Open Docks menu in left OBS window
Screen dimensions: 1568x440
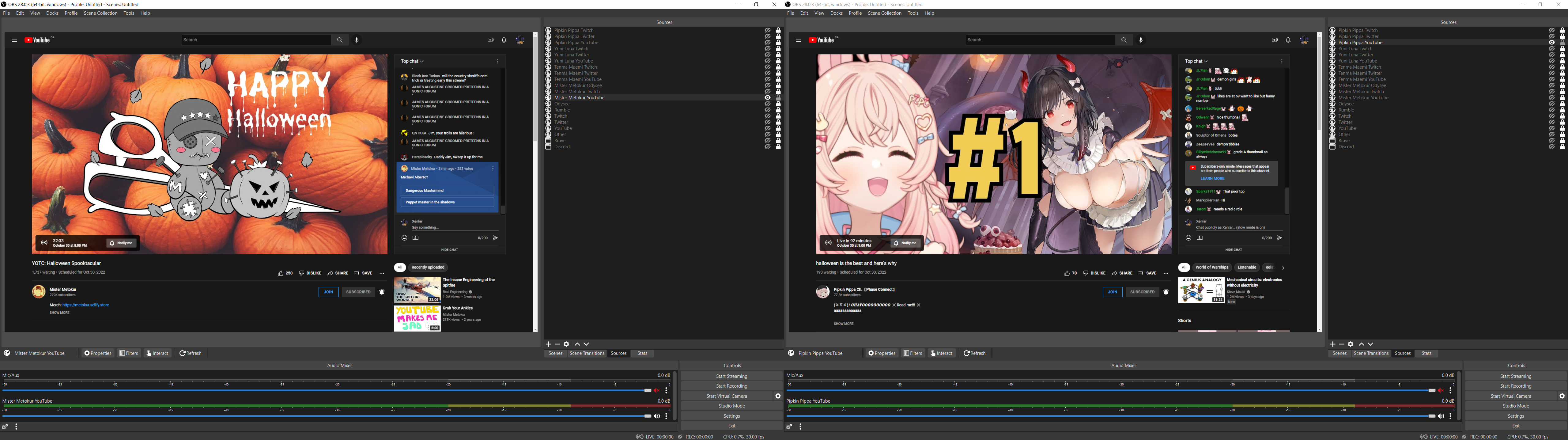pos(52,13)
